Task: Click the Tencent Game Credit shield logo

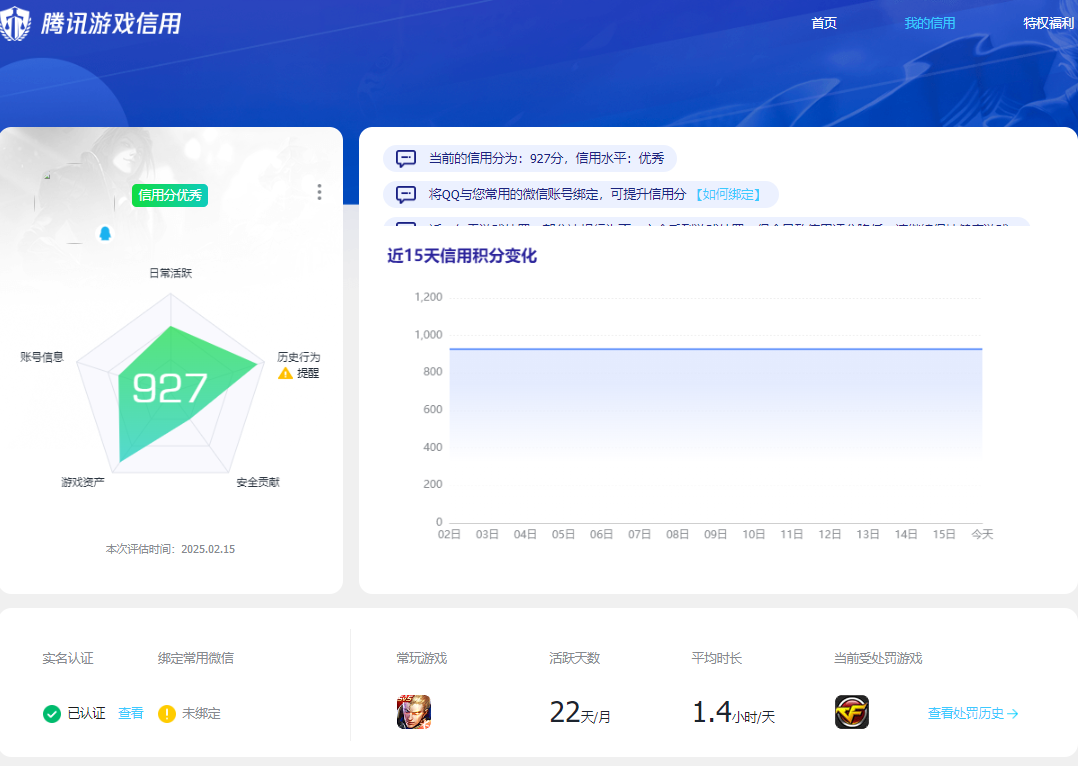Action: click(x=15, y=23)
